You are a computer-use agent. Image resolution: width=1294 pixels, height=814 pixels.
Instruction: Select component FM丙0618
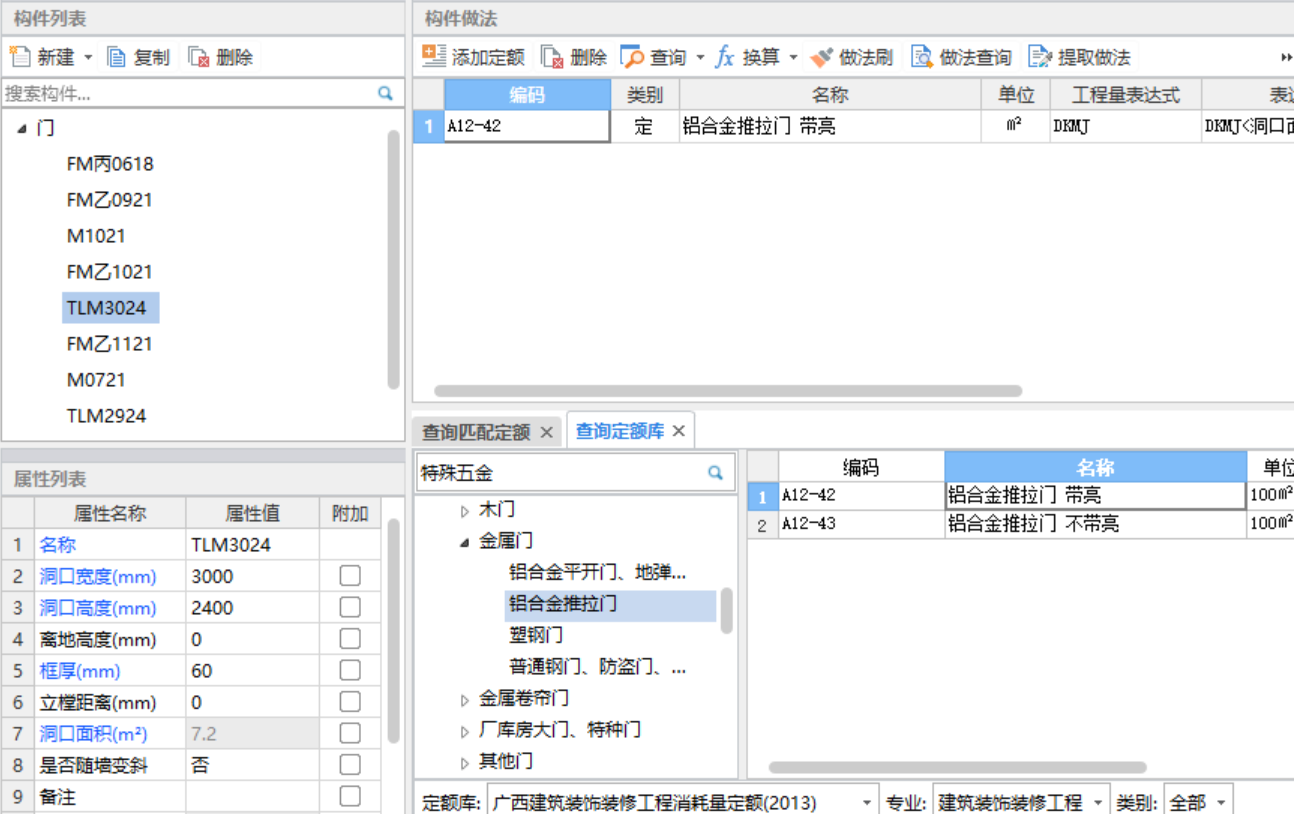(110, 164)
